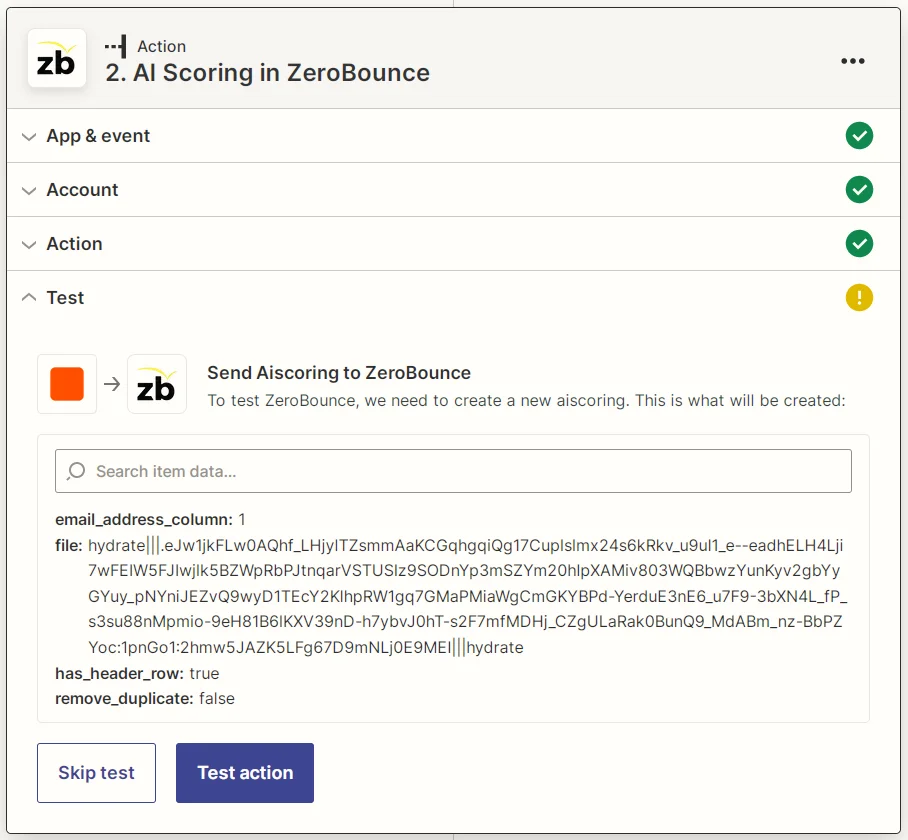Select the ZeroBounce icon in the test preview
This screenshot has width=908, height=840.
[156, 383]
